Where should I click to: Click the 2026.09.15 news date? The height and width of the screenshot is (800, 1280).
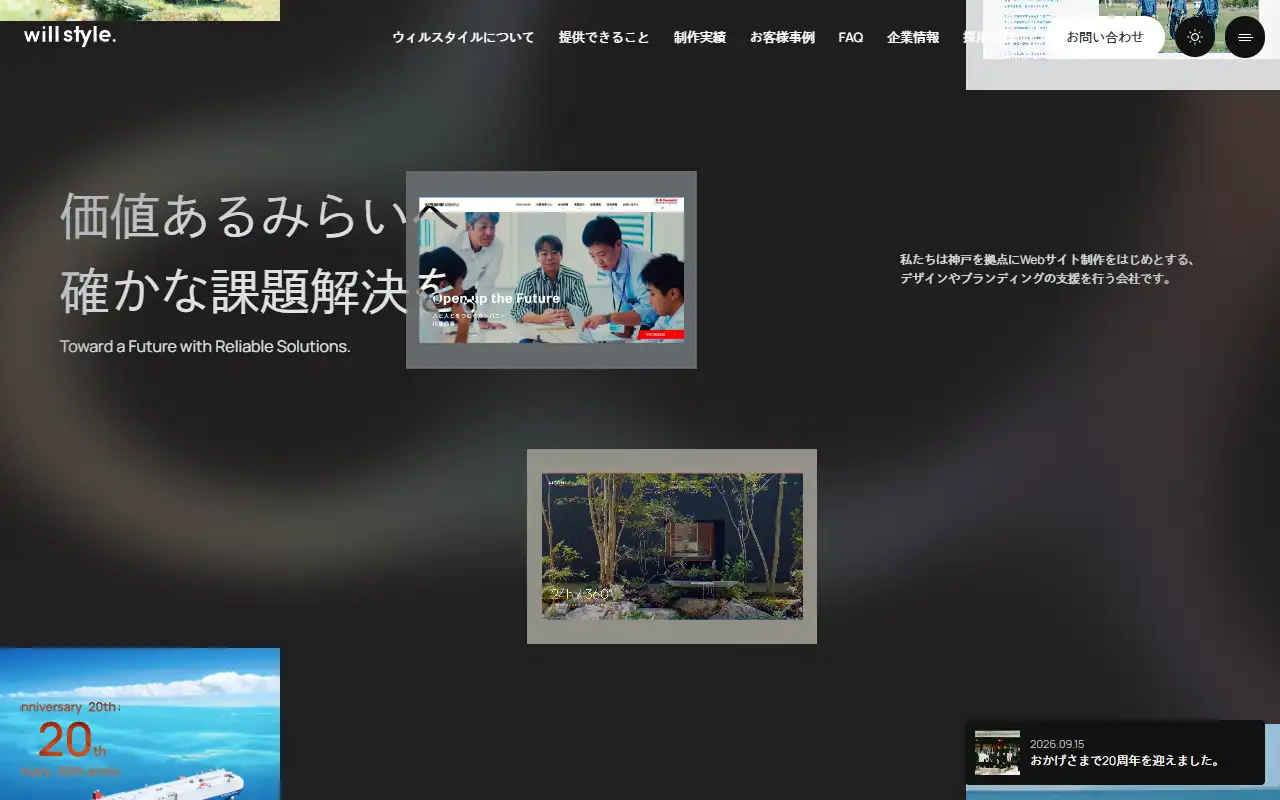1057,744
